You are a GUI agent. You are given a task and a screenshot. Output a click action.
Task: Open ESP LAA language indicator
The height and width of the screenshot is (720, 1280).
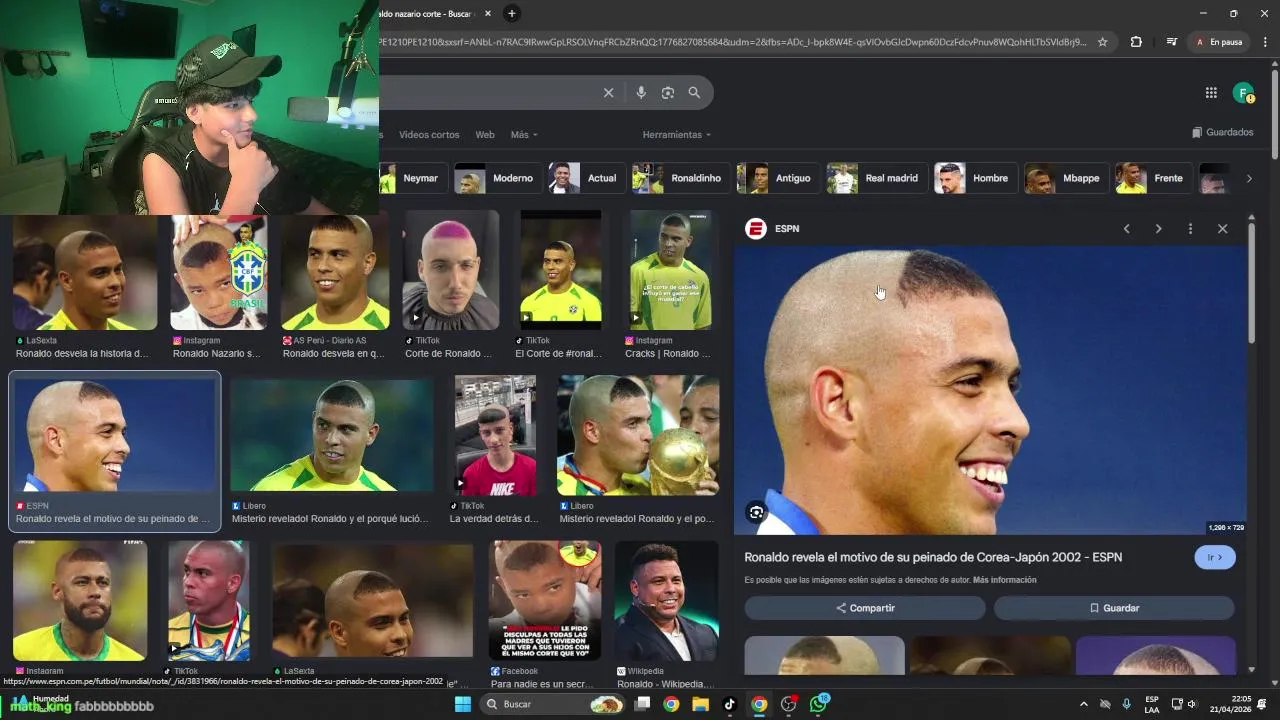click(1152, 704)
